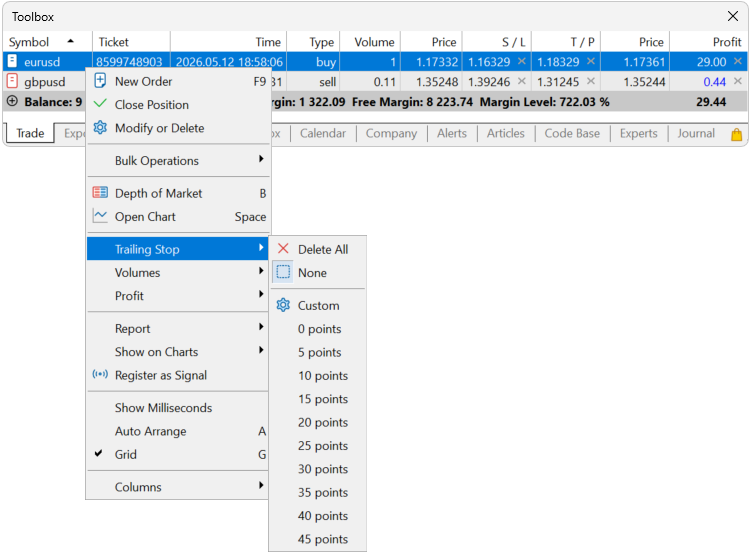Switch to the Company tab
The width and height of the screenshot is (750, 554).
pos(391,133)
